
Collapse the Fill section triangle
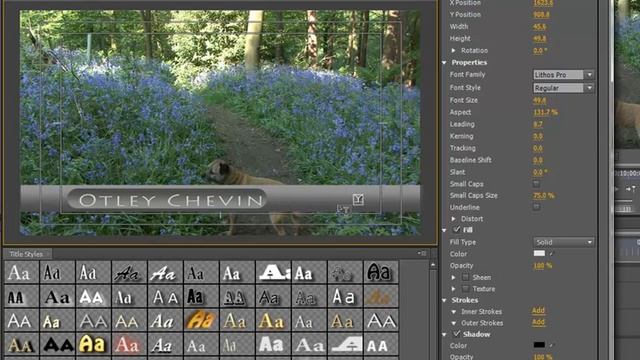coord(444,230)
